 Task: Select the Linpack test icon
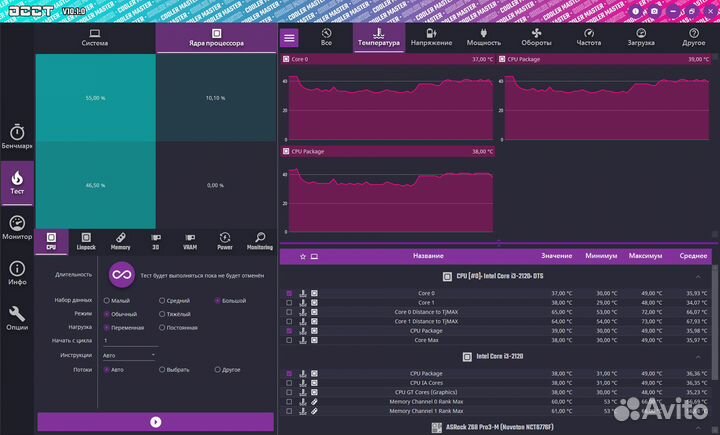click(86, 240)
